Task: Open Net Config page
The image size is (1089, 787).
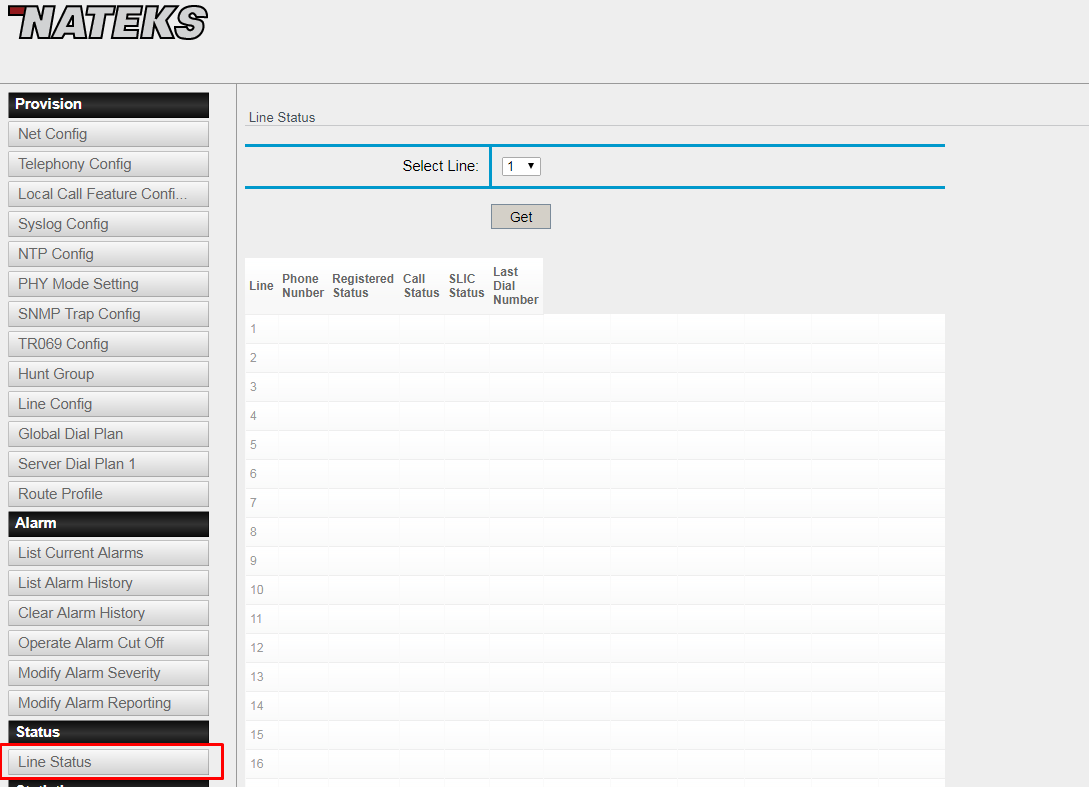Action: (x=108, y=134)
